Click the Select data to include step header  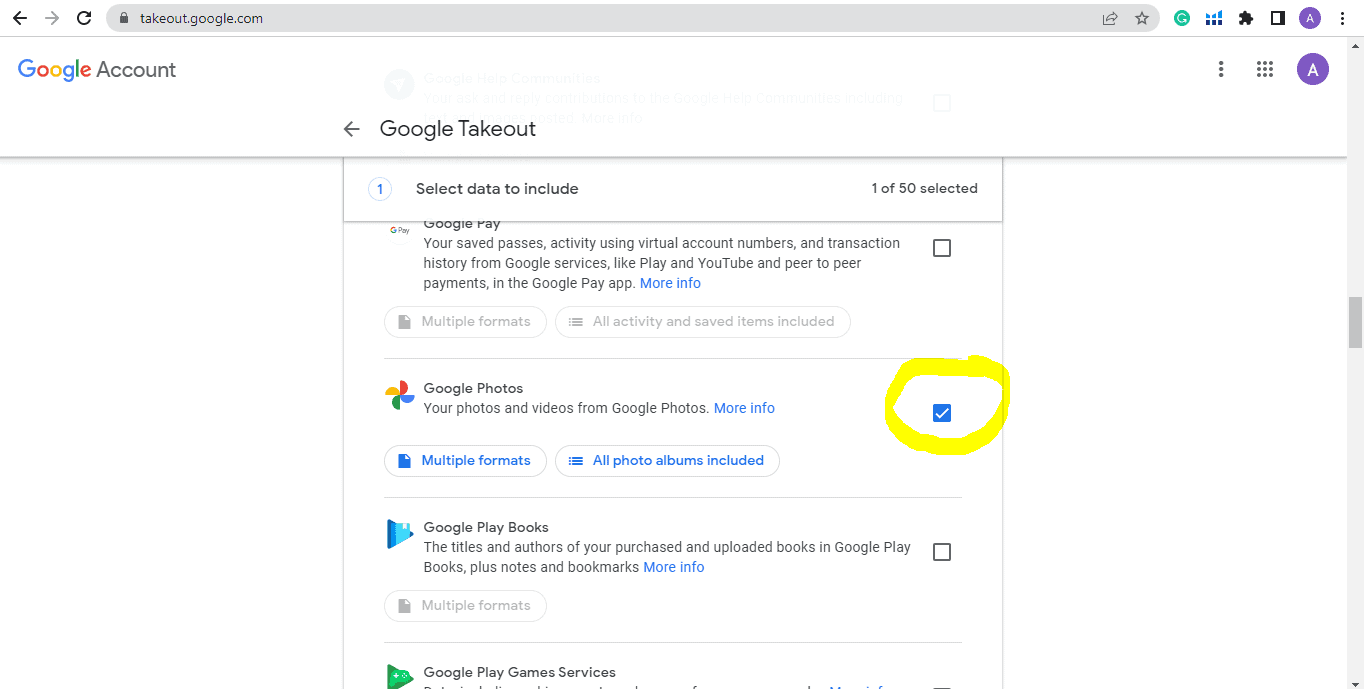pos(673,188)
